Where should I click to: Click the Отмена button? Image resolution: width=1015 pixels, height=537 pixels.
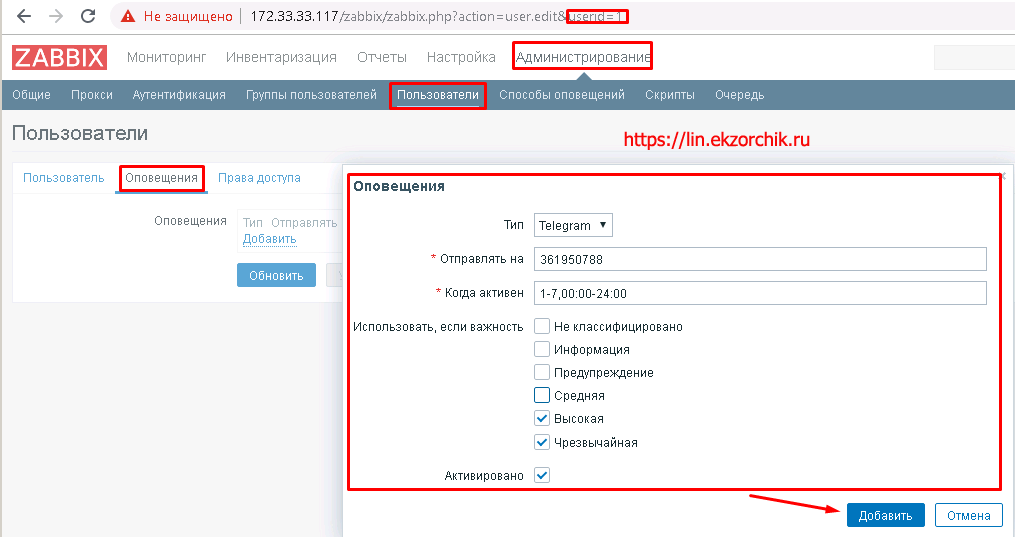[x=968, y=515]
